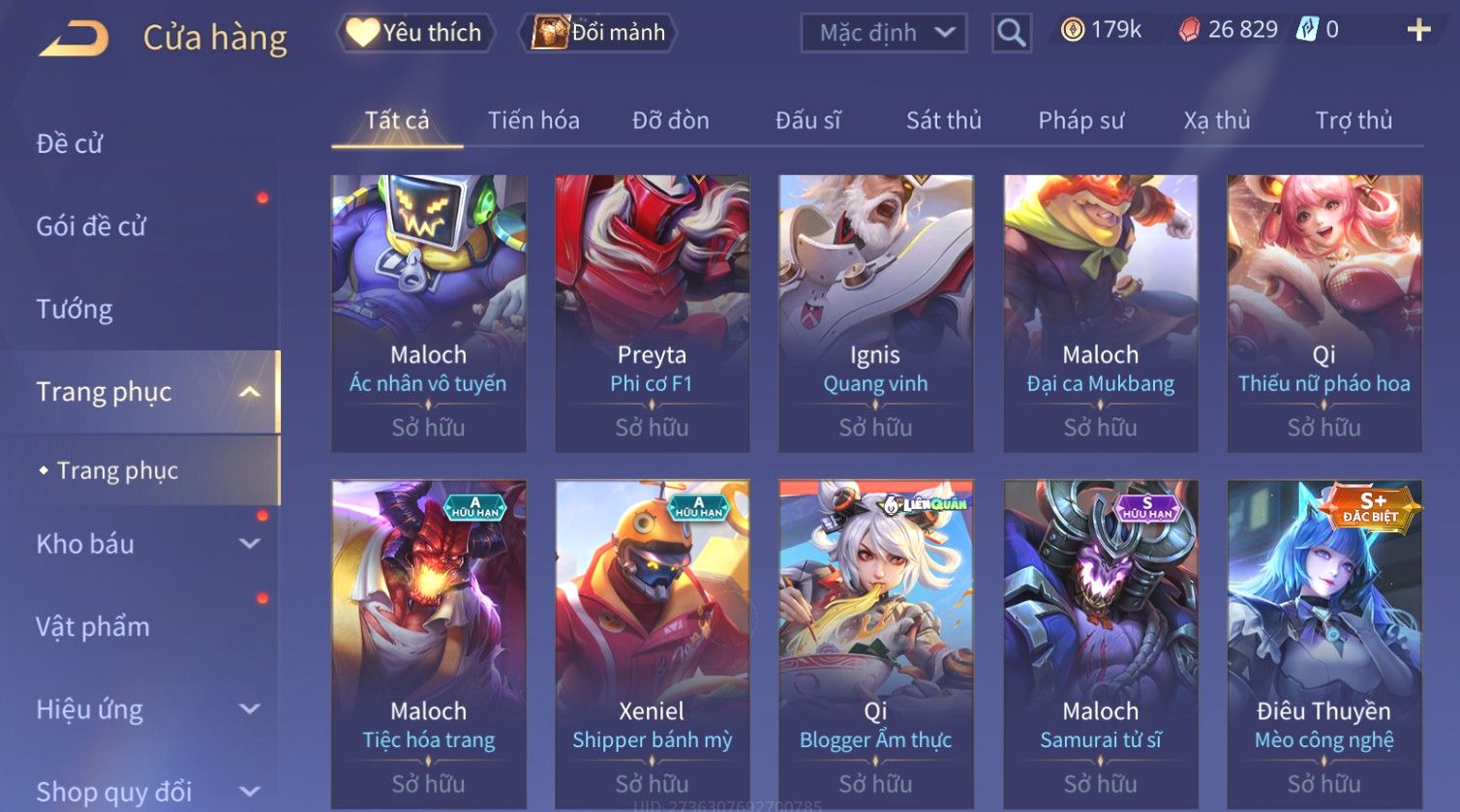Screen dimensions: 1460x812
Task: Open the Preyta Phi cơ F1 skin card
Action: [x=653, y=314]
